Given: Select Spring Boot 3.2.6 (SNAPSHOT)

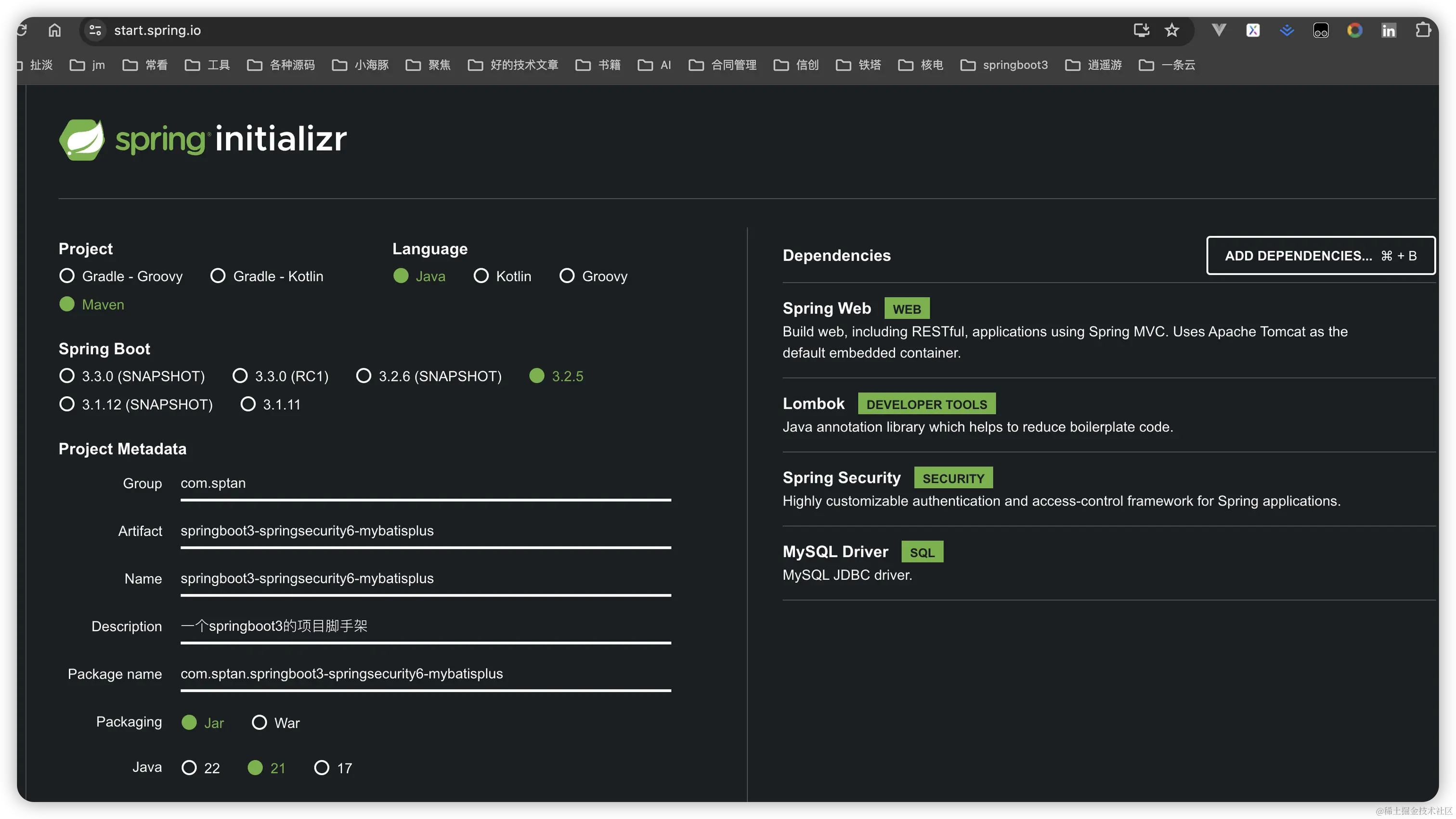Looking at the screenshot, I should click(429, 376).
